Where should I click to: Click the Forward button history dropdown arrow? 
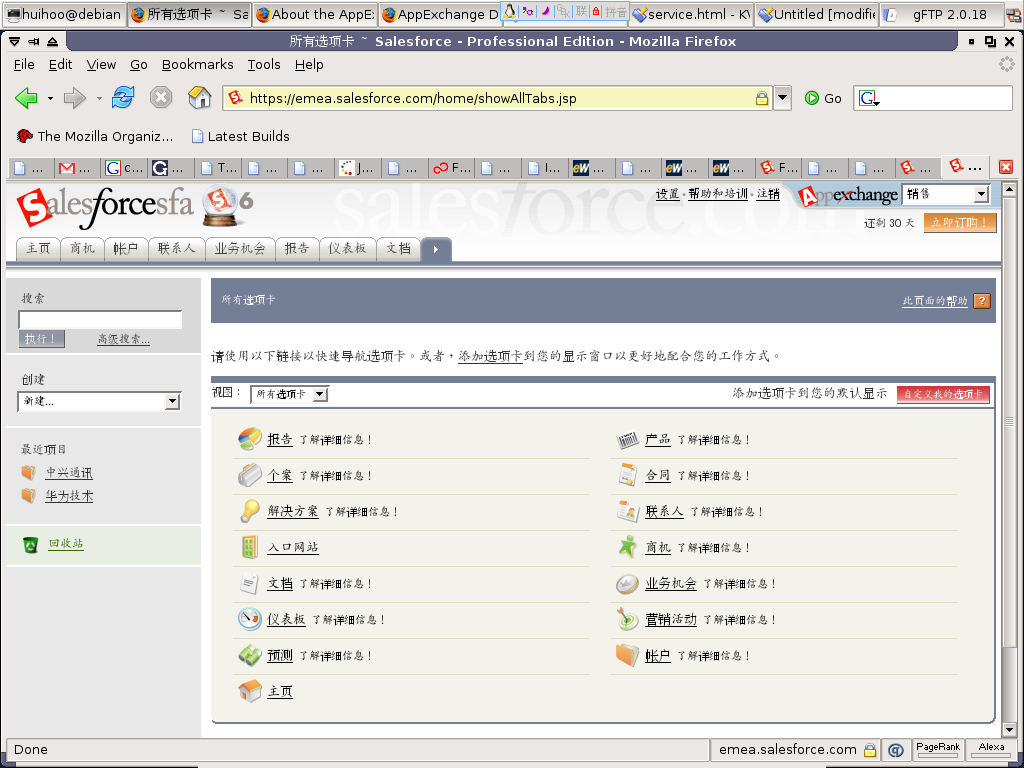click(99, 99)
